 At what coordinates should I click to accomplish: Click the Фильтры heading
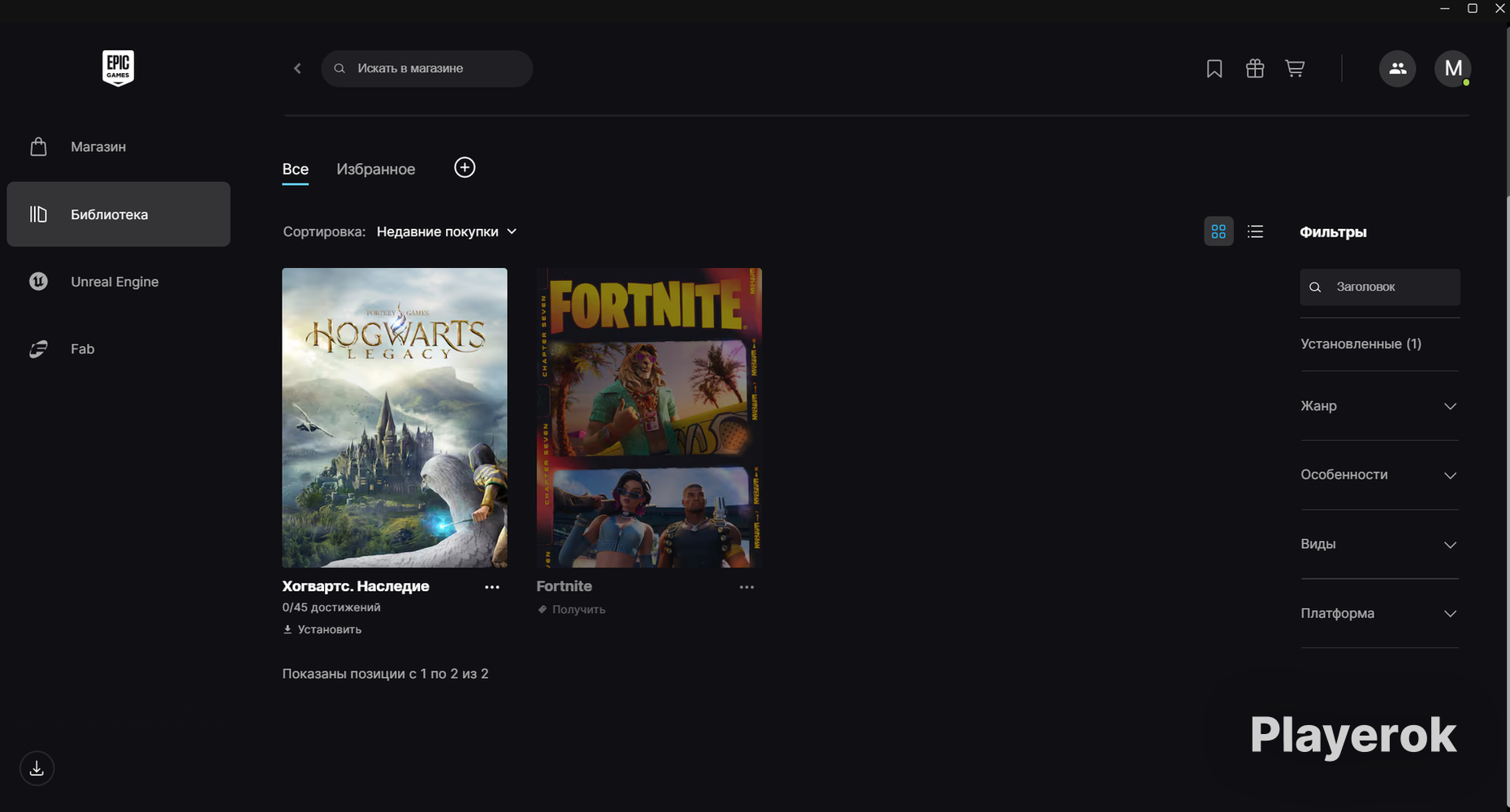click(1333, 232)
